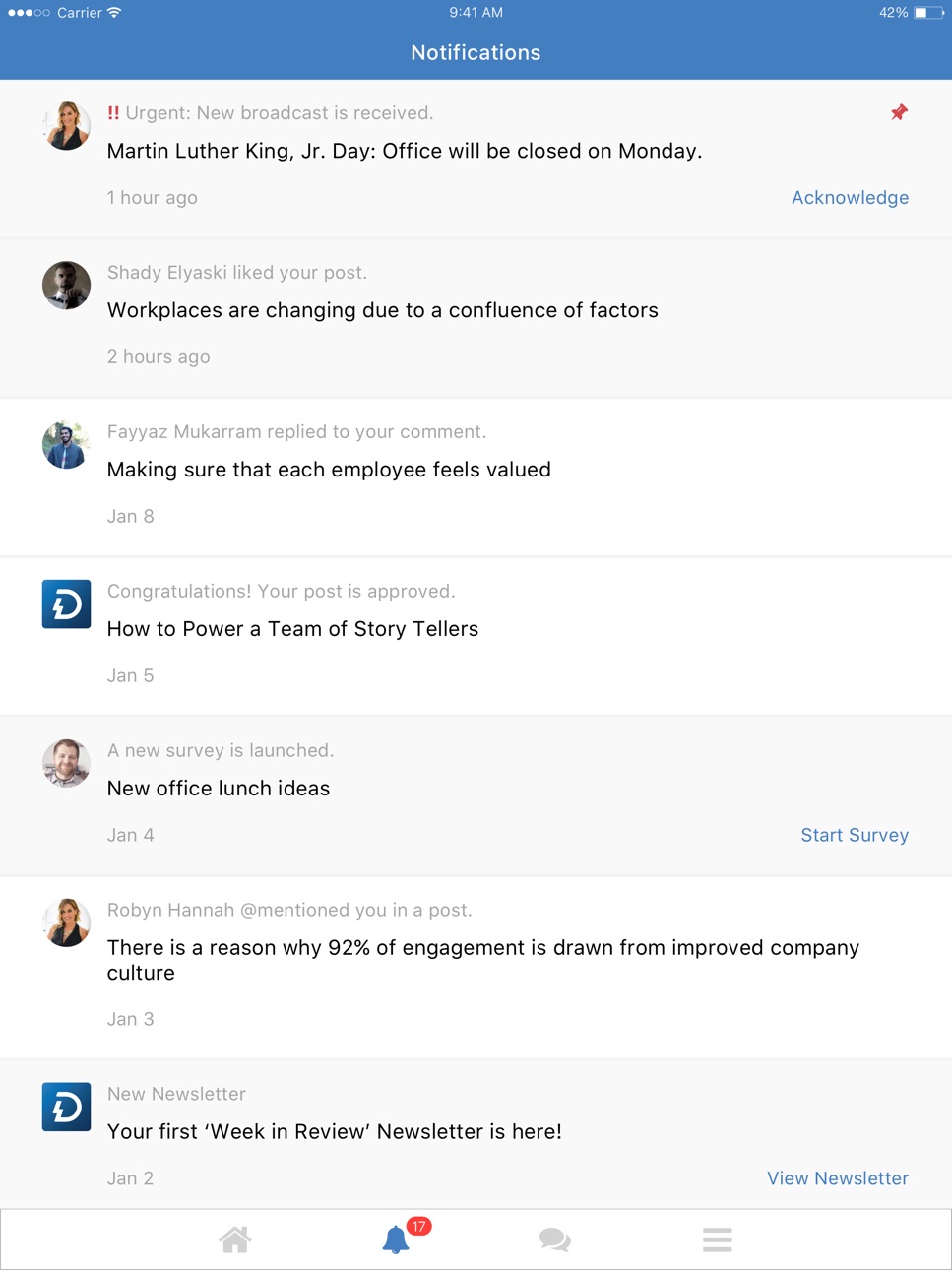Viewport: 952px width, 1270px height.
Task: Open the 'Workplaces are changing' liked post
Action: point(383,310)
